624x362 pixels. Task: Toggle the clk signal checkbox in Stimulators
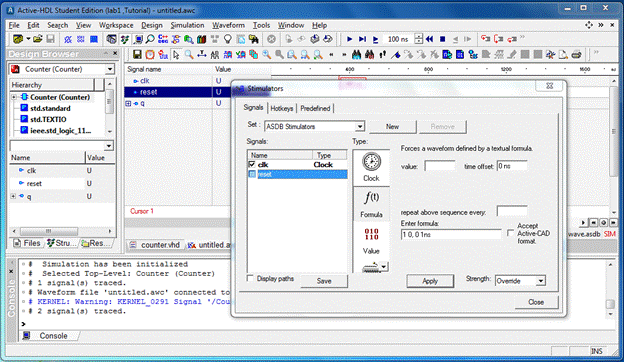(252, 164)
